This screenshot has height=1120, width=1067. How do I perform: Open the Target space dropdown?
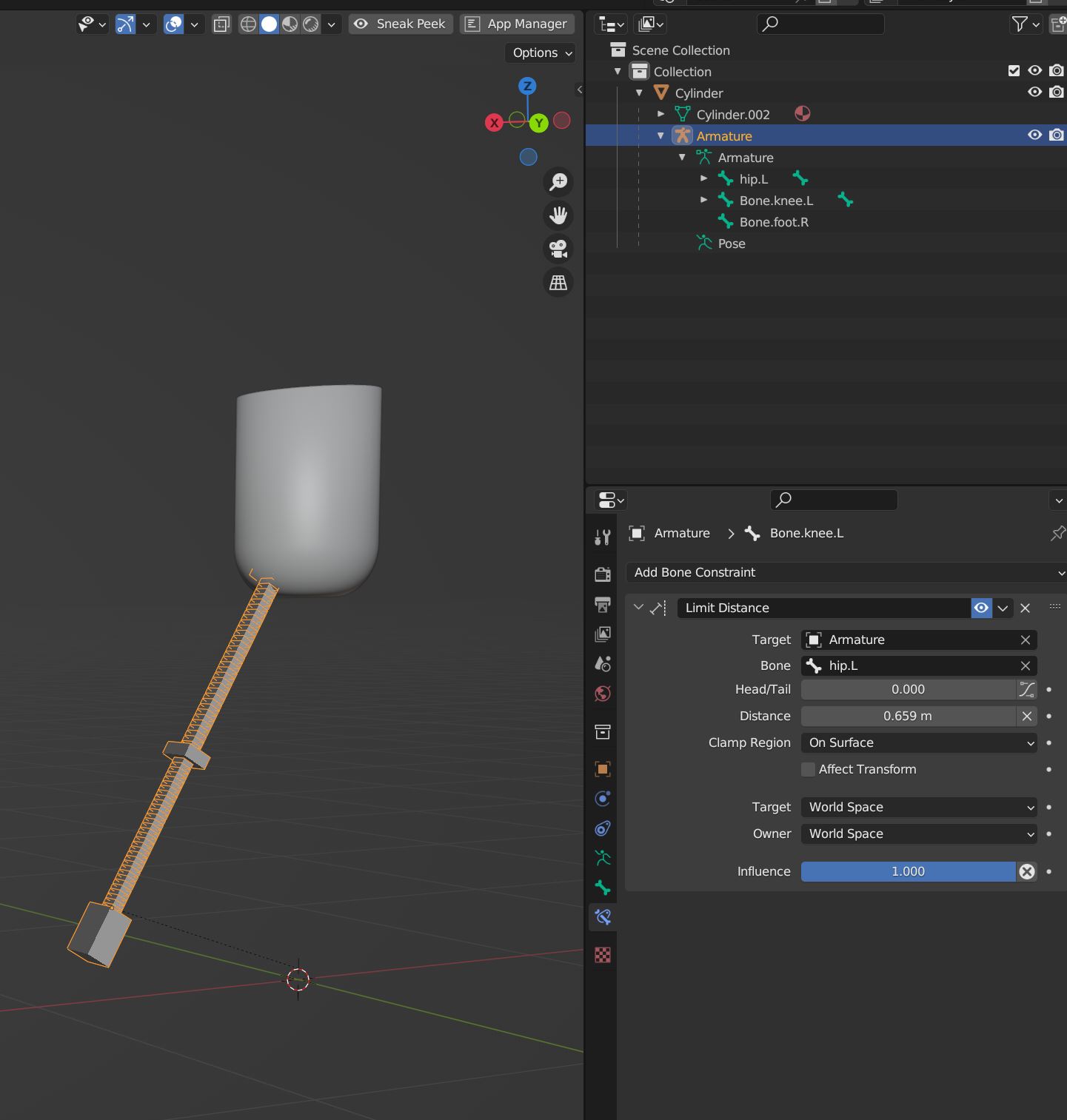point(919,807)
